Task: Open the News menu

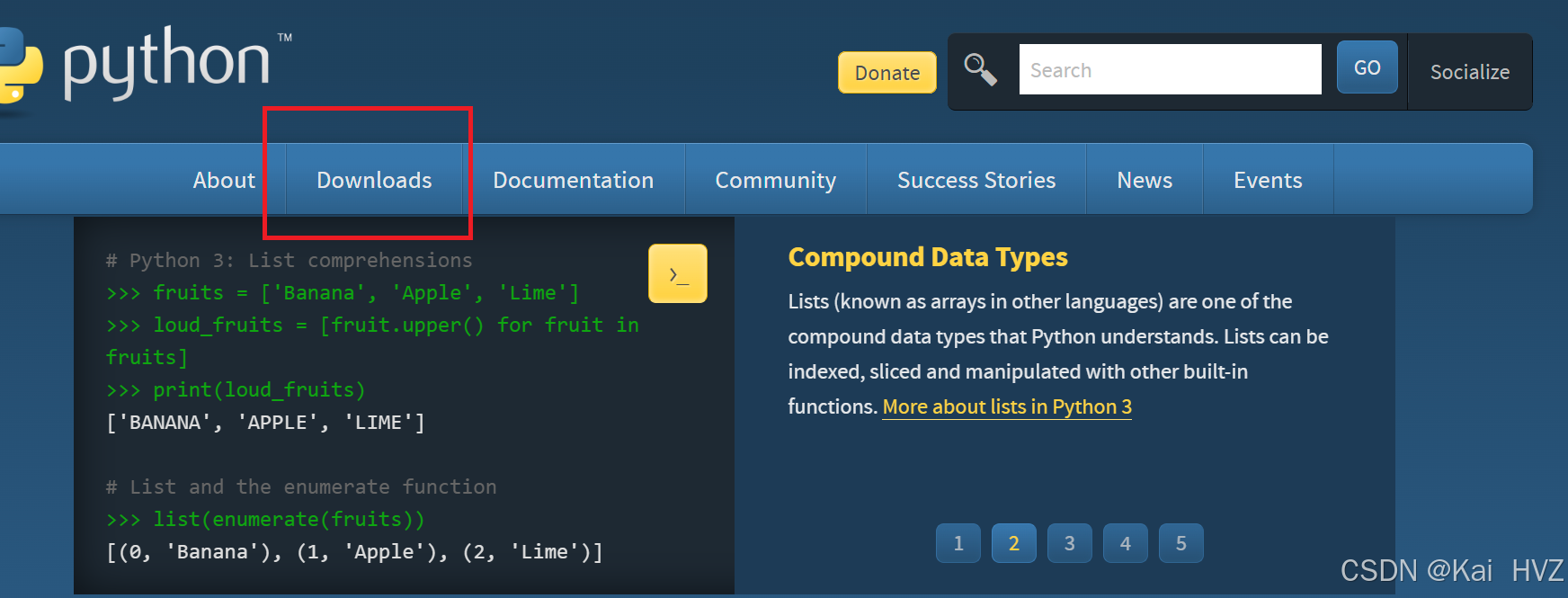Action: click(x=1145, y=180)
